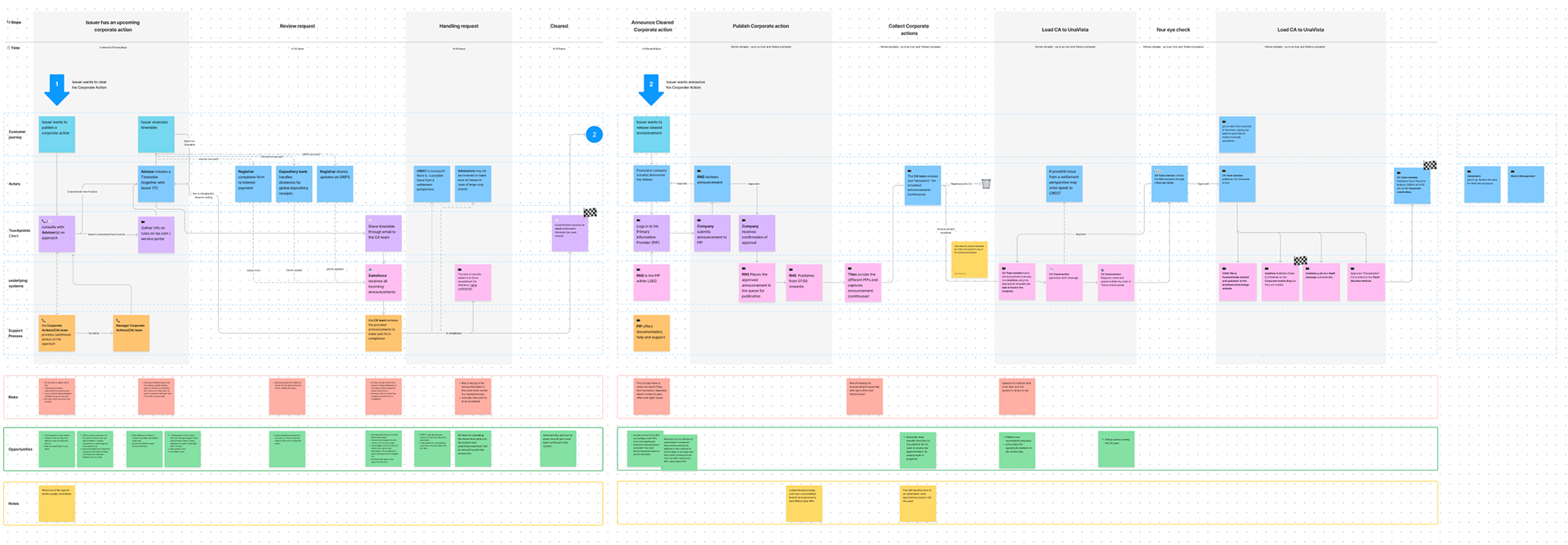
Task: Click the 'Risks' row label
Action: pos(13,397)
